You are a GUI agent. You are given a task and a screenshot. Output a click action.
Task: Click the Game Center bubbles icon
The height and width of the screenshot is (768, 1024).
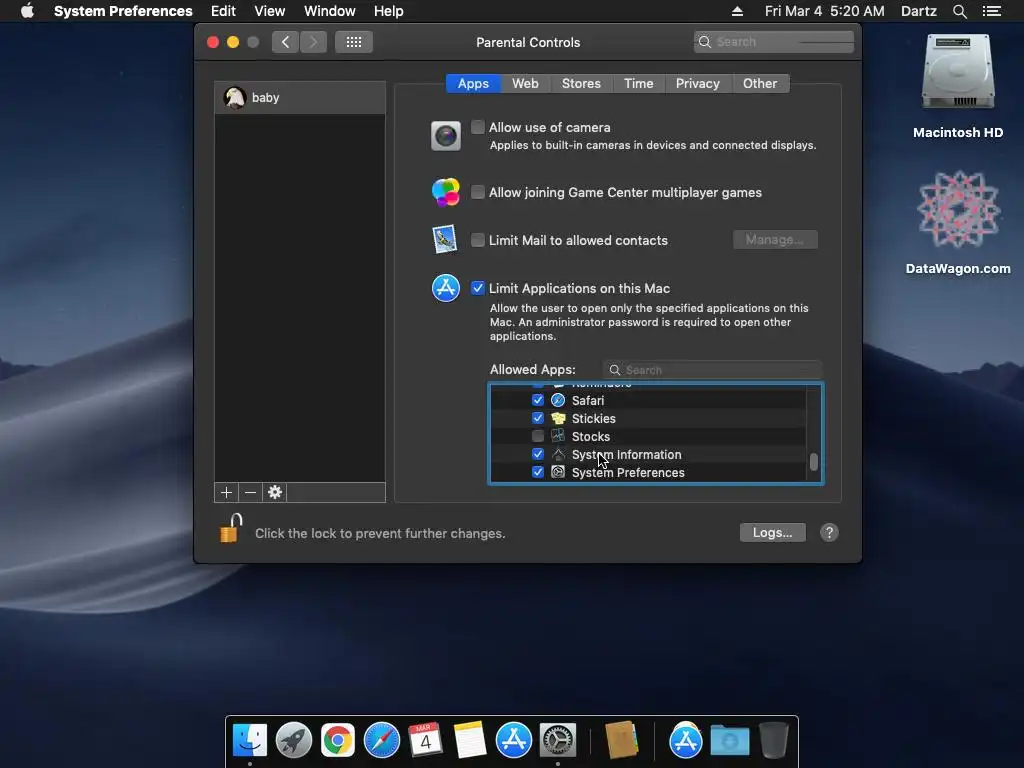446,193
